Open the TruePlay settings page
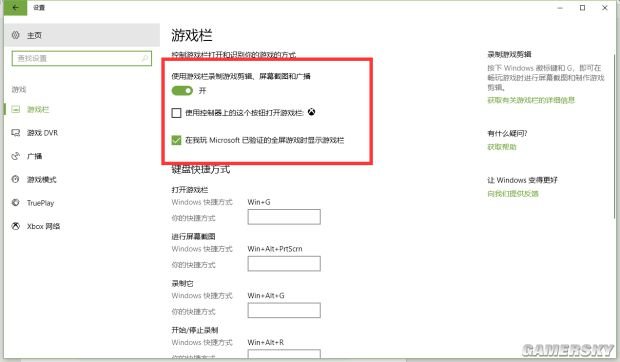620x362 pixels. [82, 203]
